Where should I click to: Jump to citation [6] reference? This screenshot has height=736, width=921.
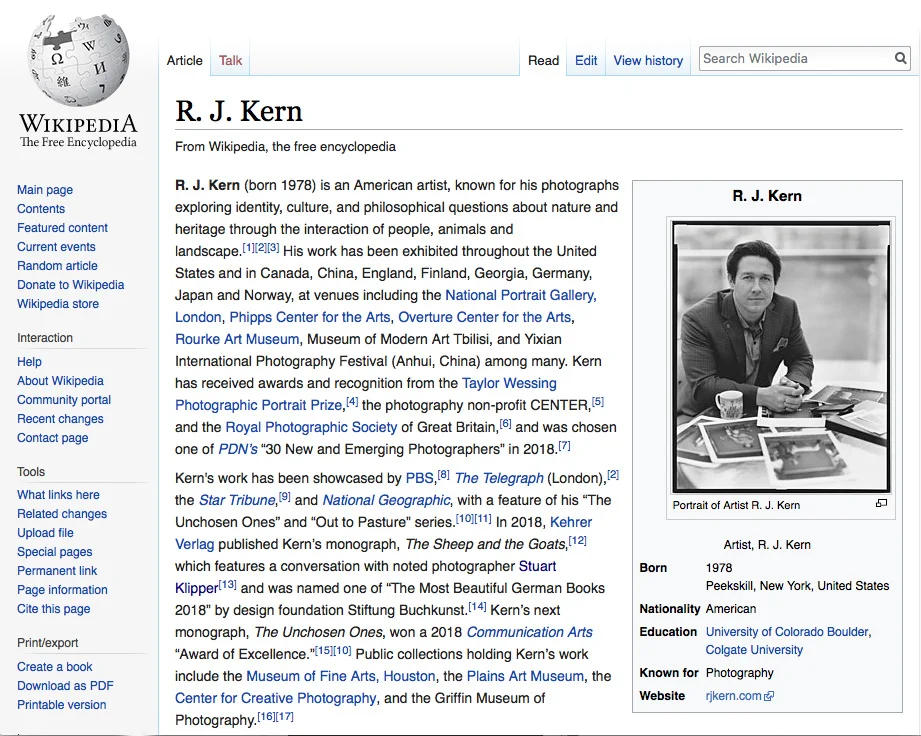[x=505, y=424]
